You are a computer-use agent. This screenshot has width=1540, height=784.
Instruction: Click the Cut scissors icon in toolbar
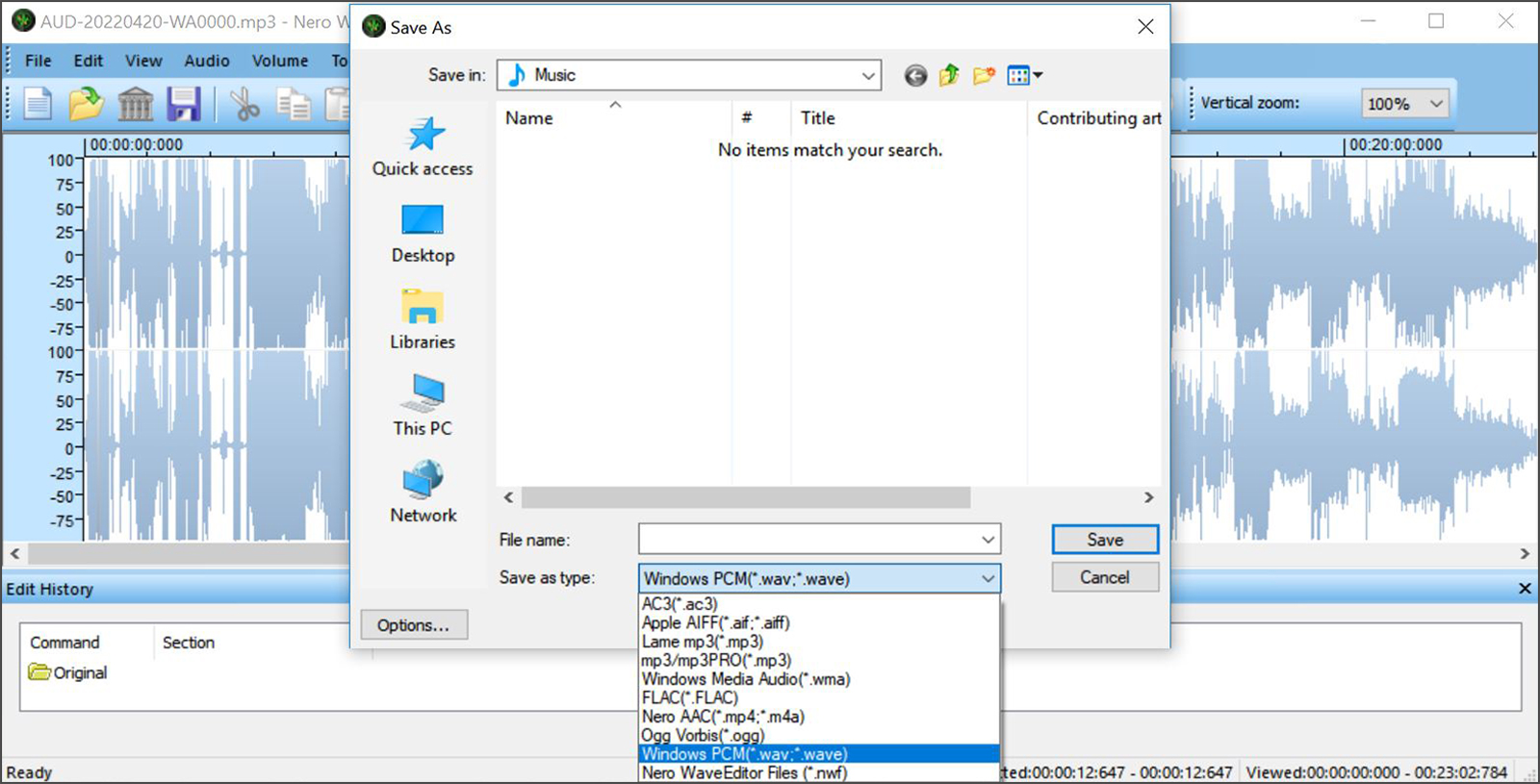click(245, 103)
